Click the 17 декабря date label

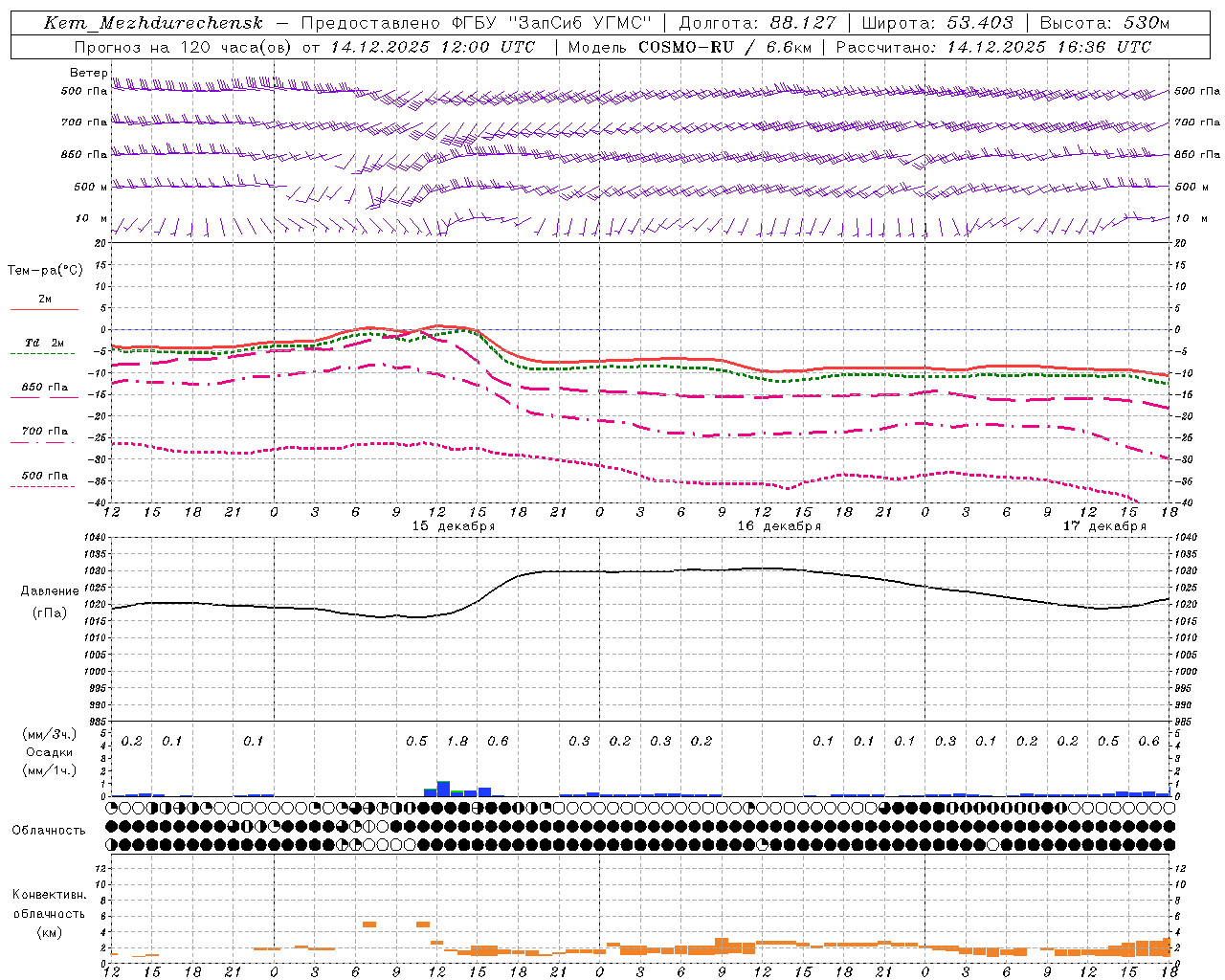pyautogui.click(x=1104, y=526)
